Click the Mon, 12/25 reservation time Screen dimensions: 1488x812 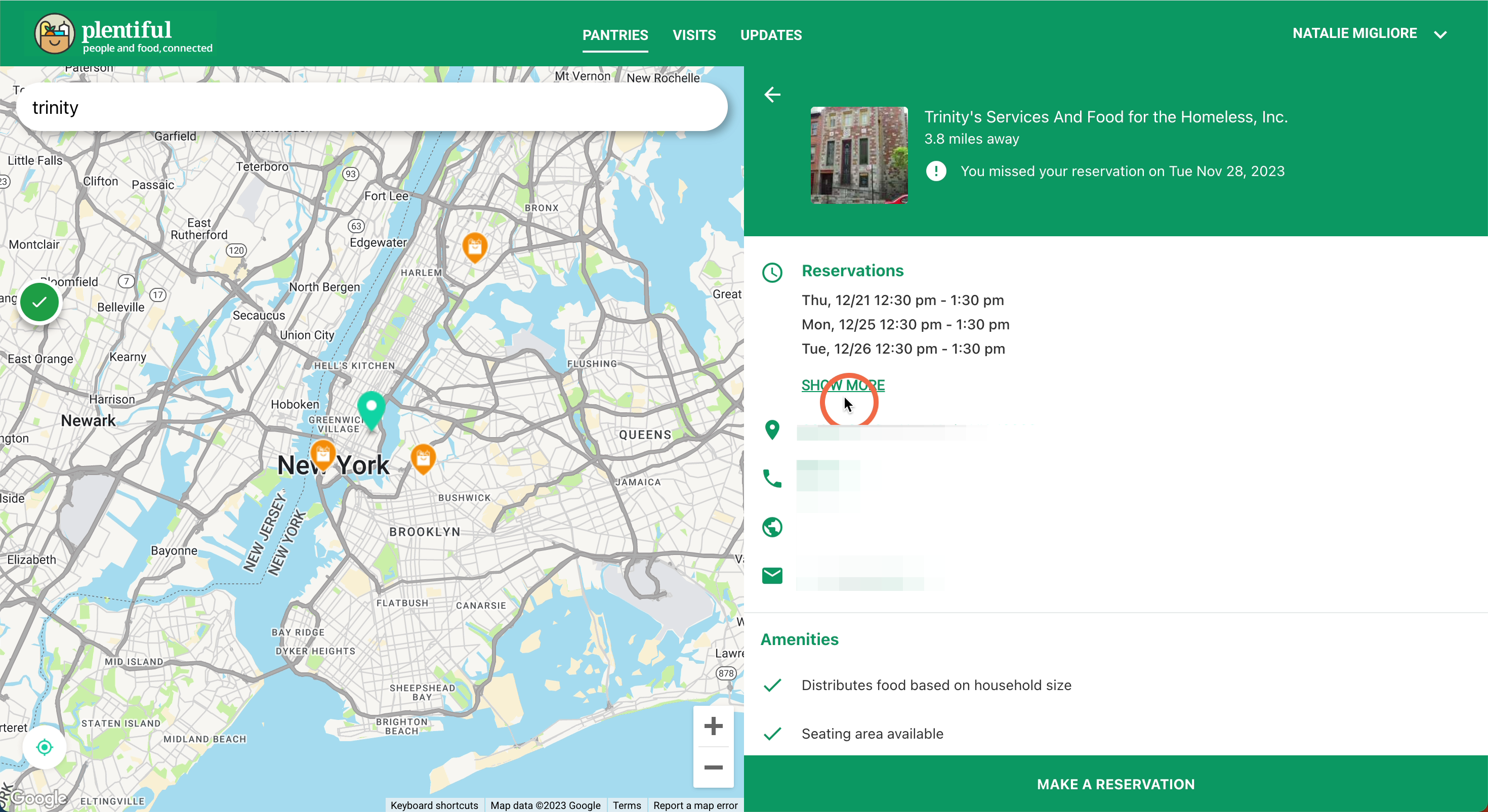point(905,325)
